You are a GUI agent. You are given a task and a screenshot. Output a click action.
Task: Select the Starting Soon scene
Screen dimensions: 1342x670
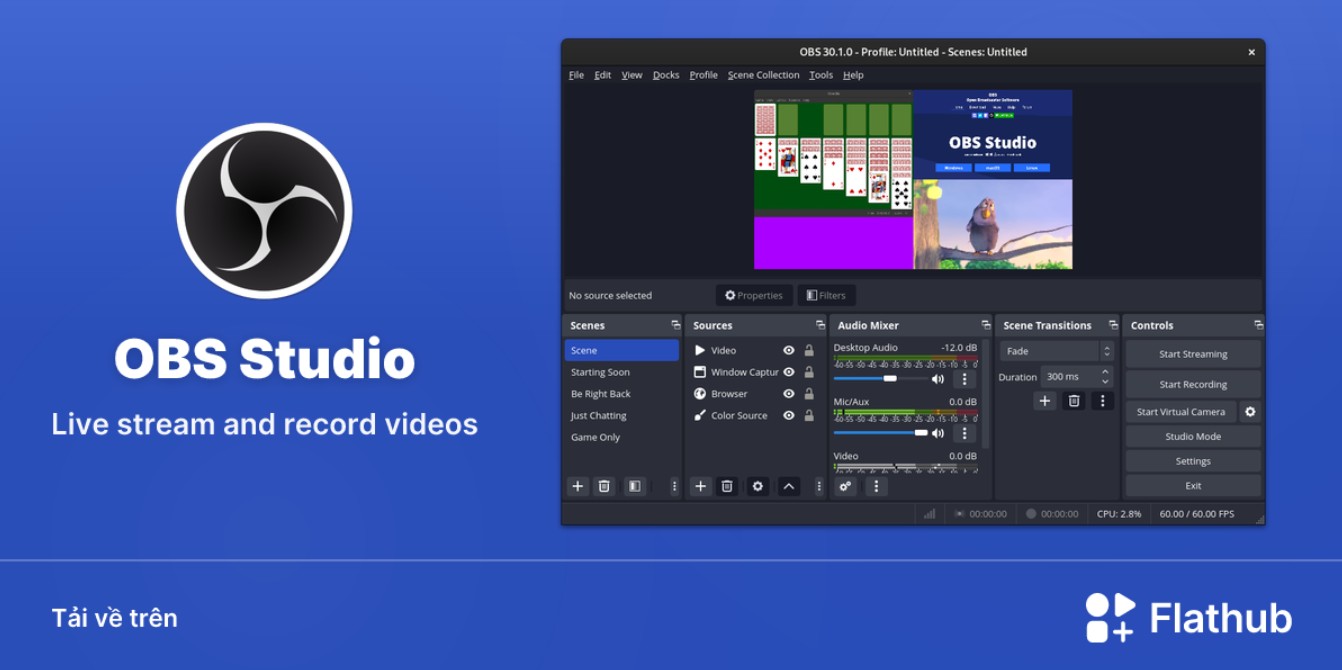point(621,372)
